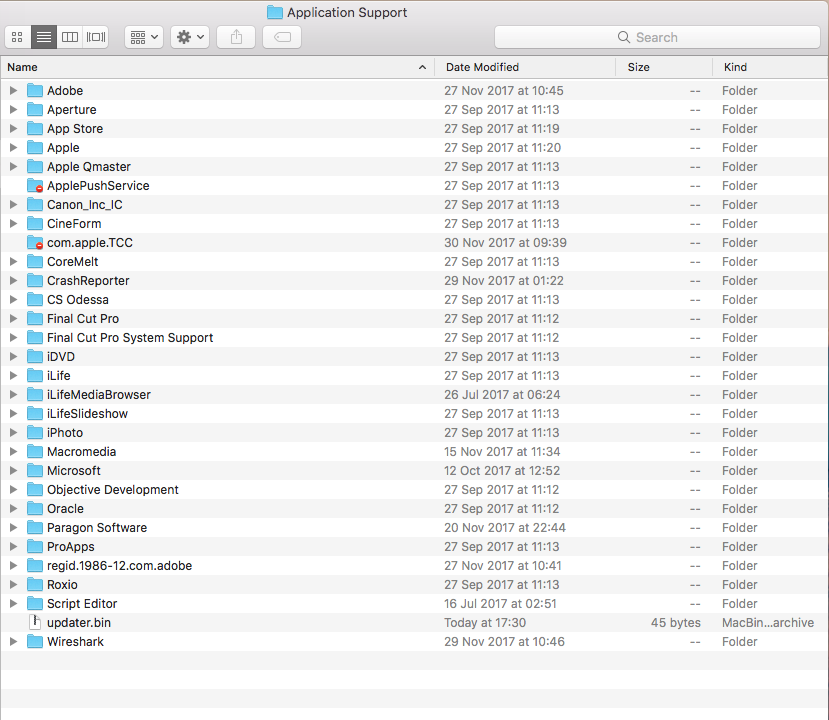
Task: Sort by Kind column header
Action: (770, 67)
